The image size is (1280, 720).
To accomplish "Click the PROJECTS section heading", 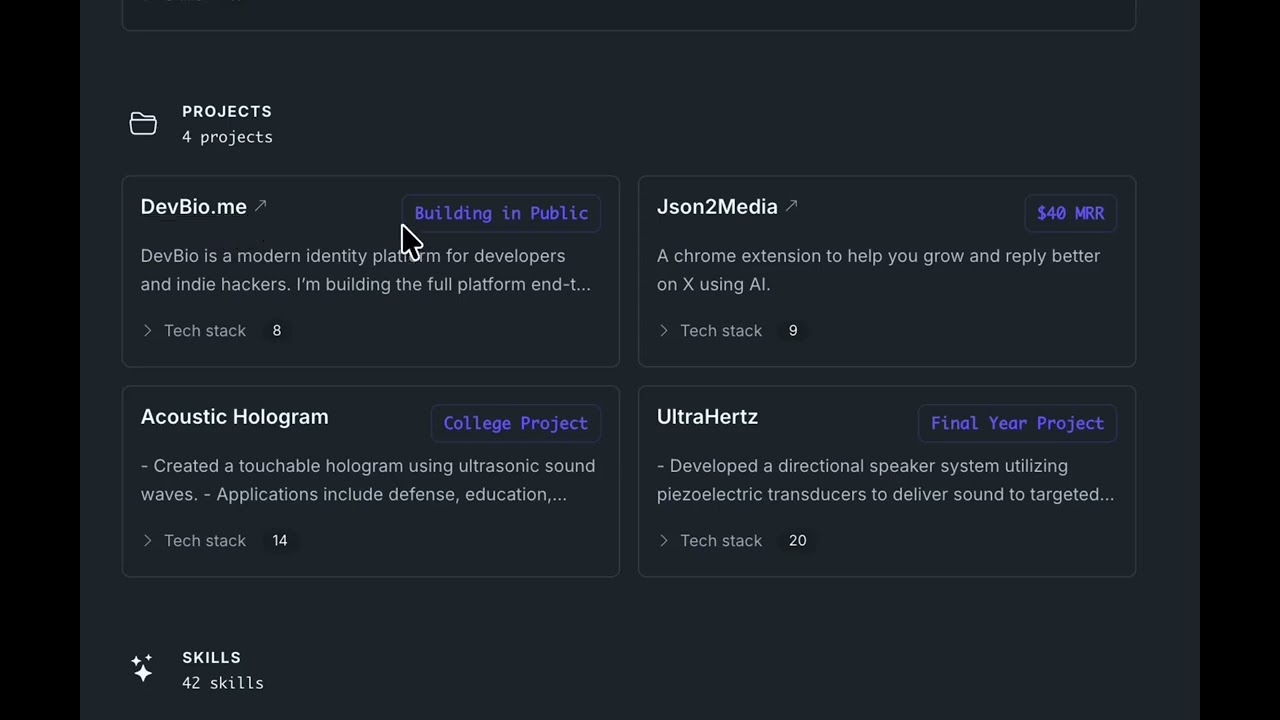I will point(227,111).
